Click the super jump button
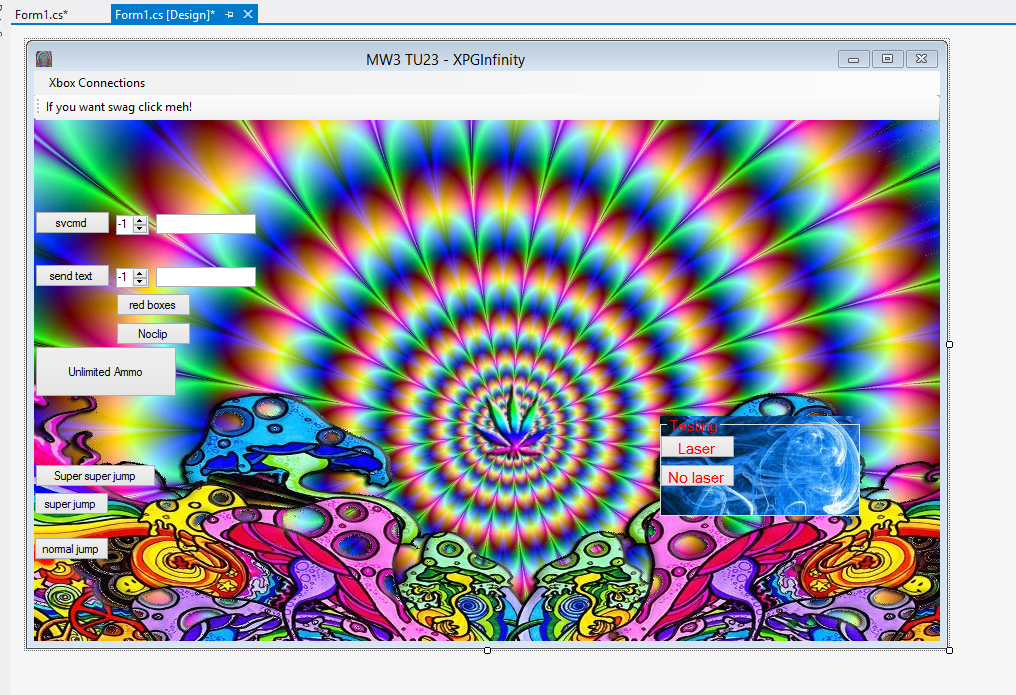Image resolution: width=1016 pixels, height=695 pixels. point(71,504)
